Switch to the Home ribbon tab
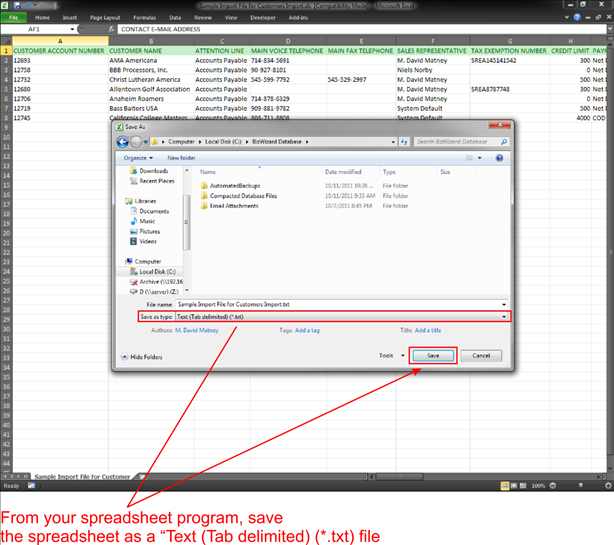This screenshot has height=545, width=614. pos(42,18)
